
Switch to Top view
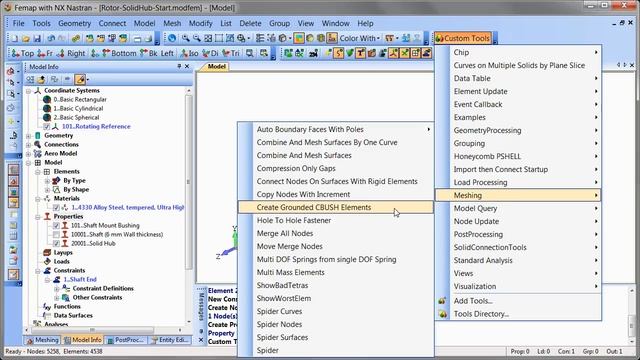22,53
